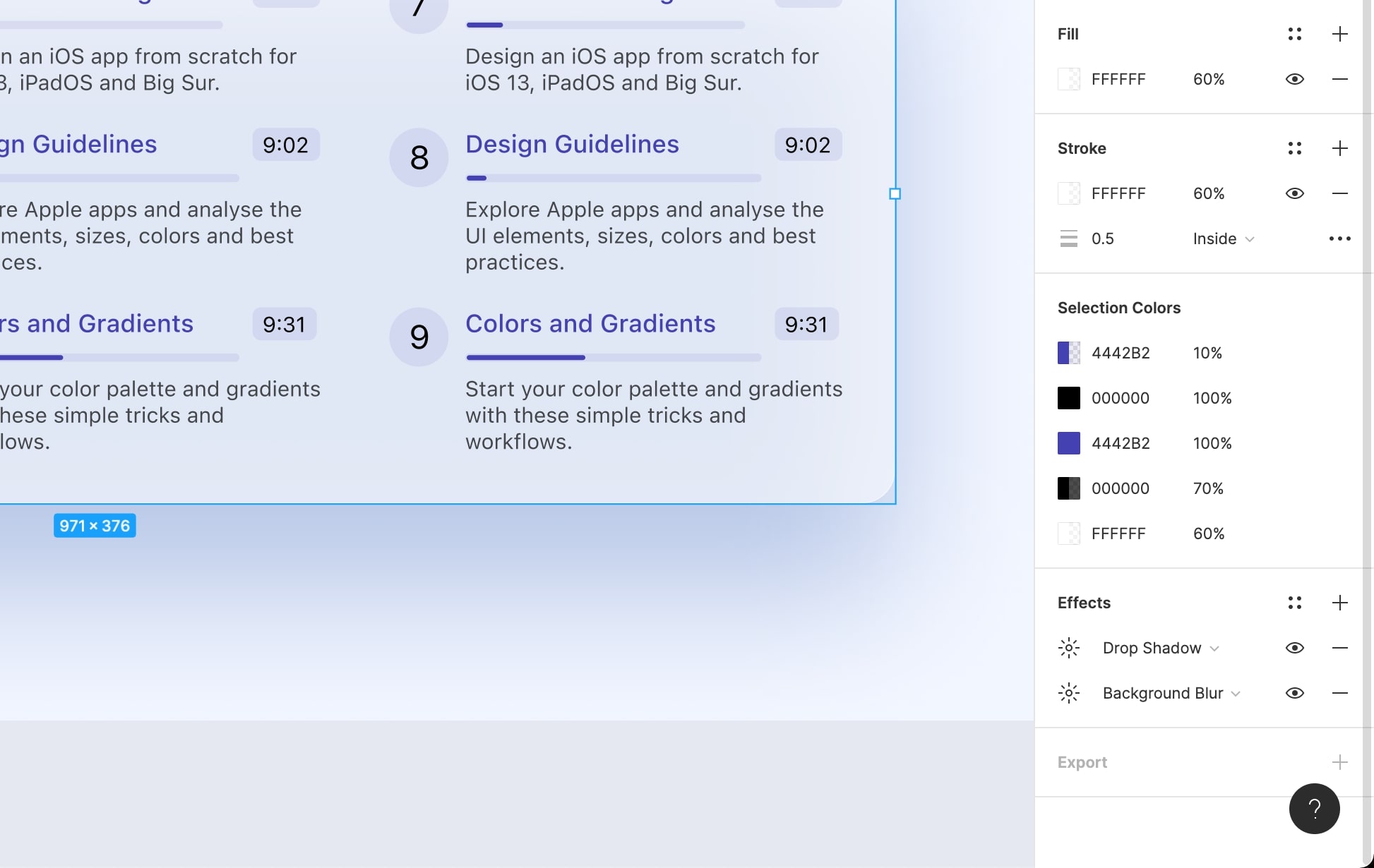Select the 4442B2 color swatch at 10%
The width and height of the screenshot is (1374, 868).
coord(1068,353)
